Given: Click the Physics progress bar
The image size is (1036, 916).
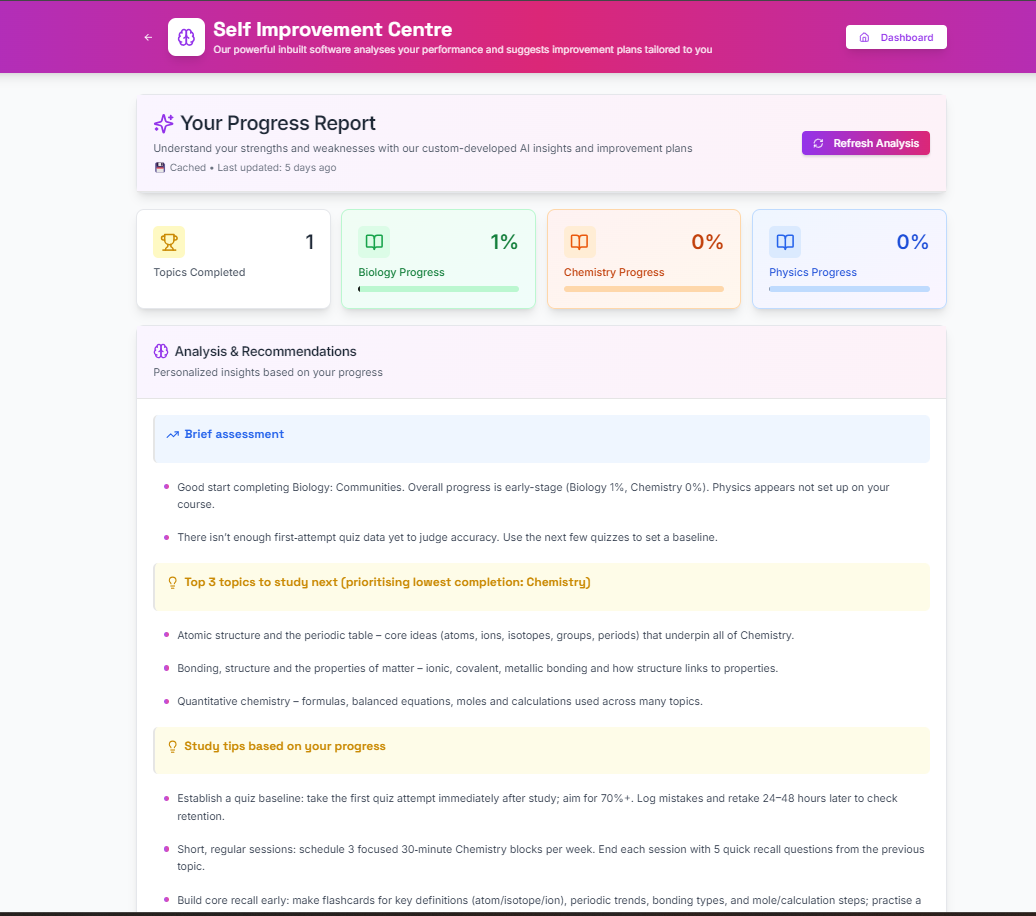Looking at the screenshot, I should tap(849, 289).
